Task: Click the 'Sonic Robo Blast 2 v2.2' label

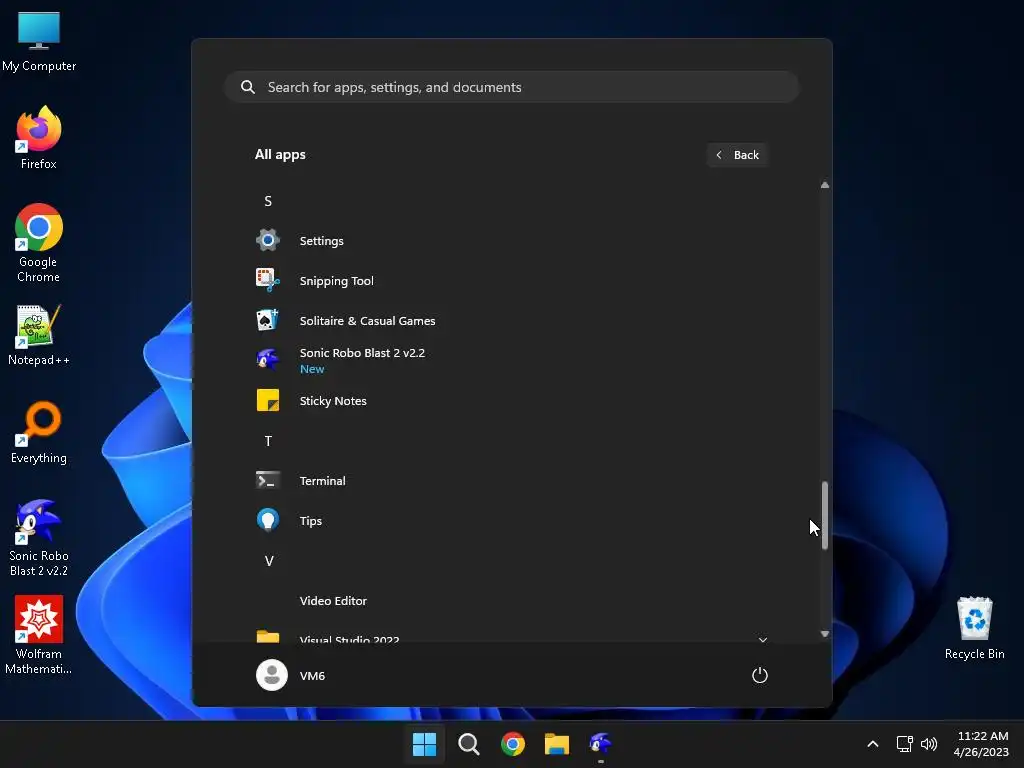Action: tap(362, 353)
